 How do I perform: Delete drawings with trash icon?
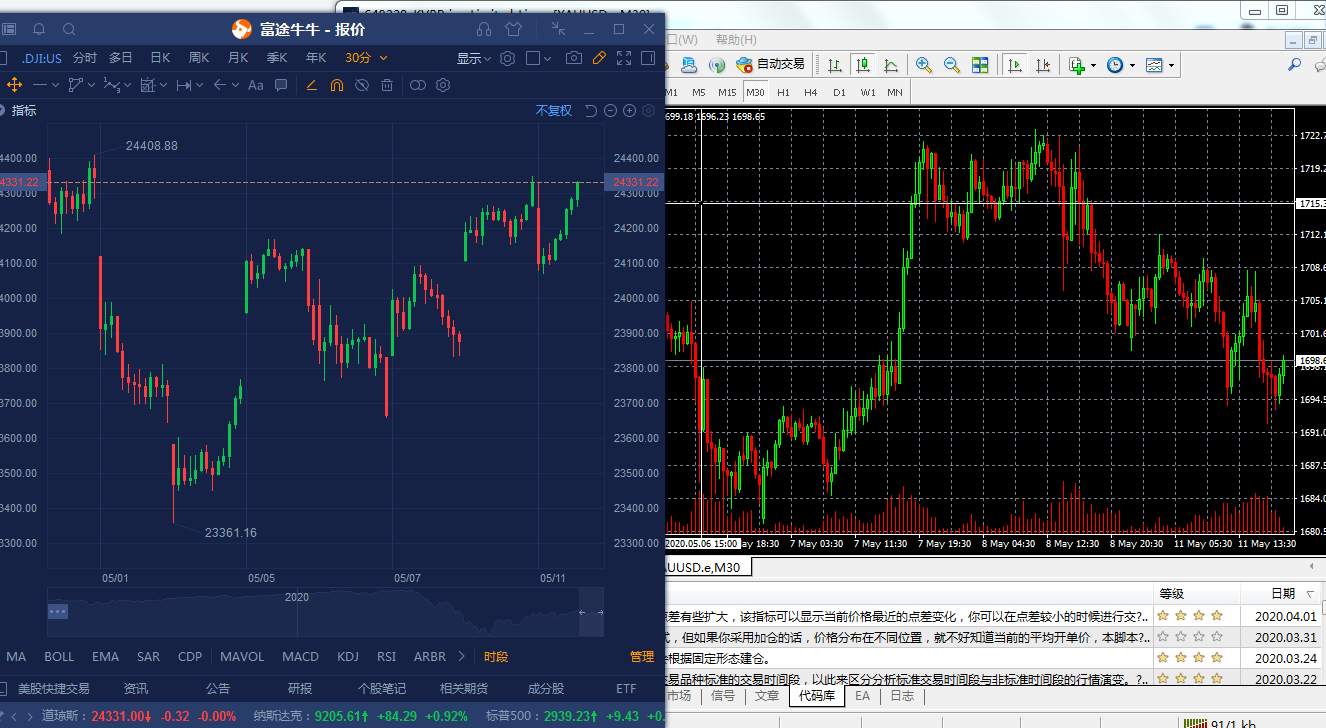387,85
